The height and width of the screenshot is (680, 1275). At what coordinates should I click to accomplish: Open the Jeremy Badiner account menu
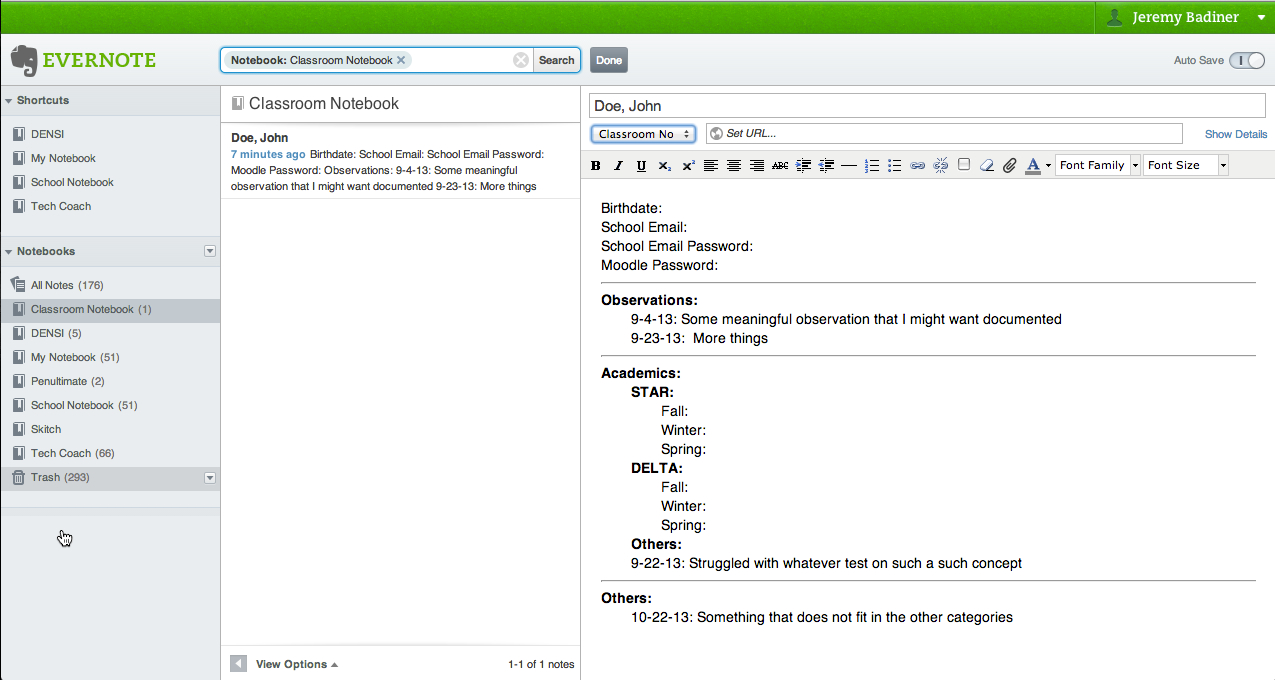point(1185,17)
